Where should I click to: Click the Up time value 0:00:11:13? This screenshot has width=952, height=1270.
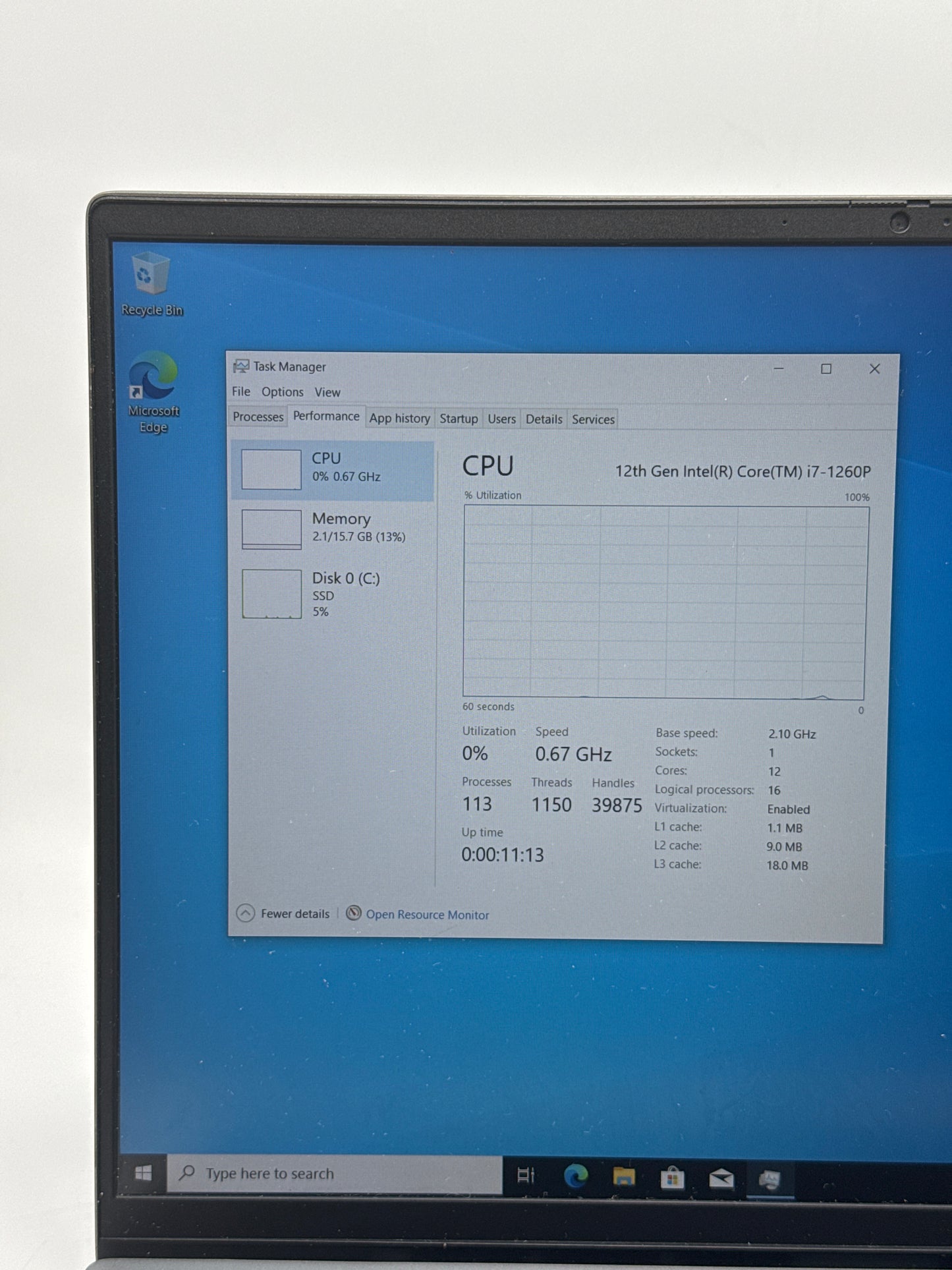click(503, 855)
